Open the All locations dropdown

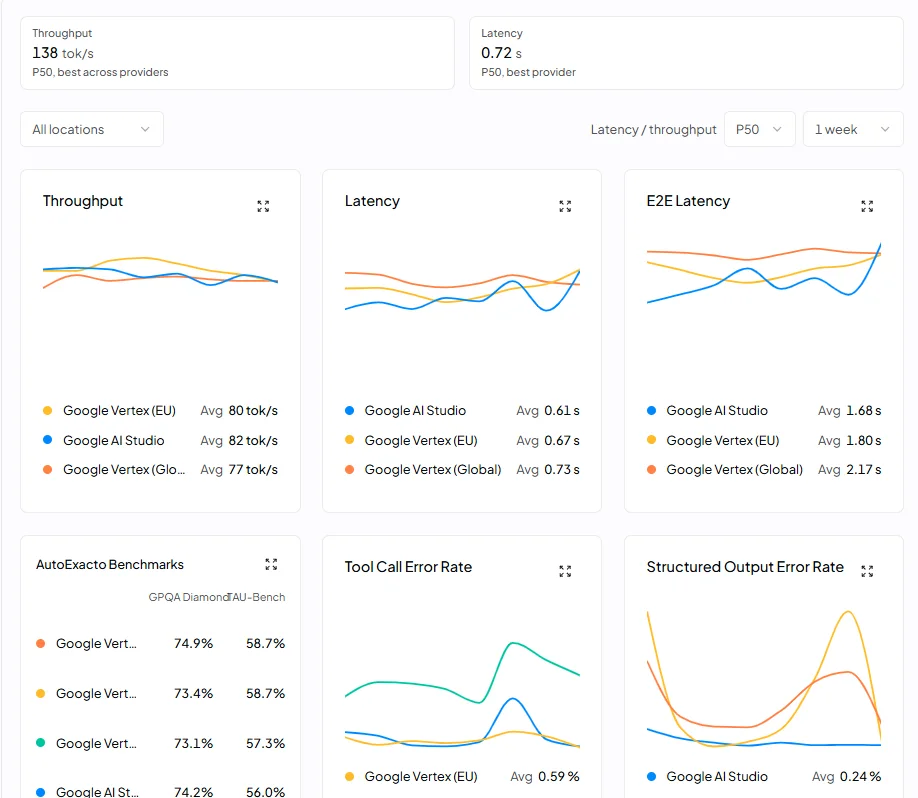(x=92, y=129)
